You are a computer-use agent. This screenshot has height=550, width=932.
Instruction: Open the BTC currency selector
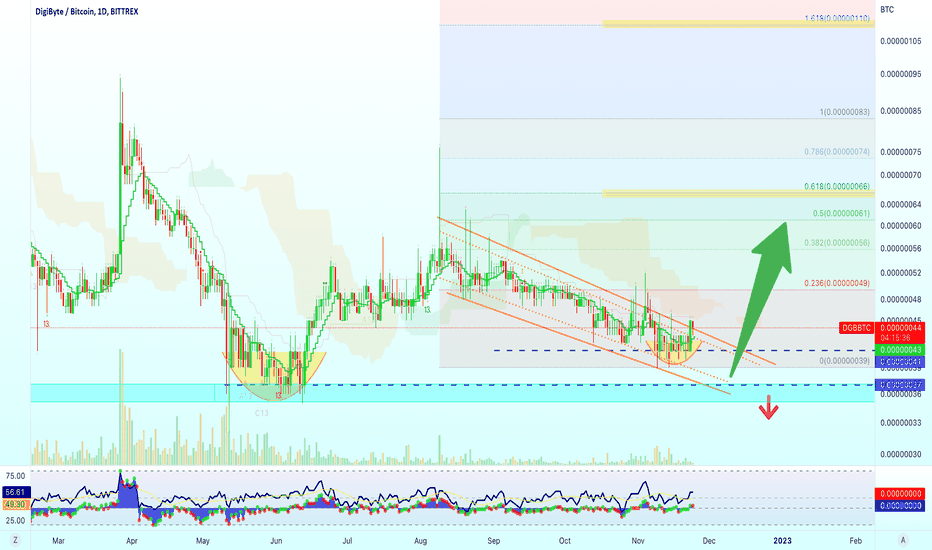pyautogui.click(x=887, y=10)
